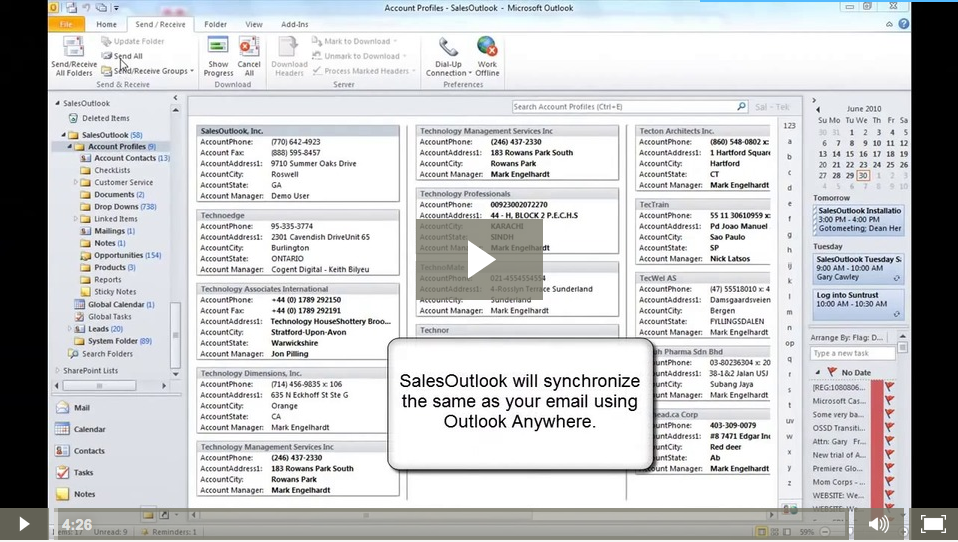Open the File tab
Image resolution: width=958 pixels, height=542 pixels.
(x=66, y=24)
